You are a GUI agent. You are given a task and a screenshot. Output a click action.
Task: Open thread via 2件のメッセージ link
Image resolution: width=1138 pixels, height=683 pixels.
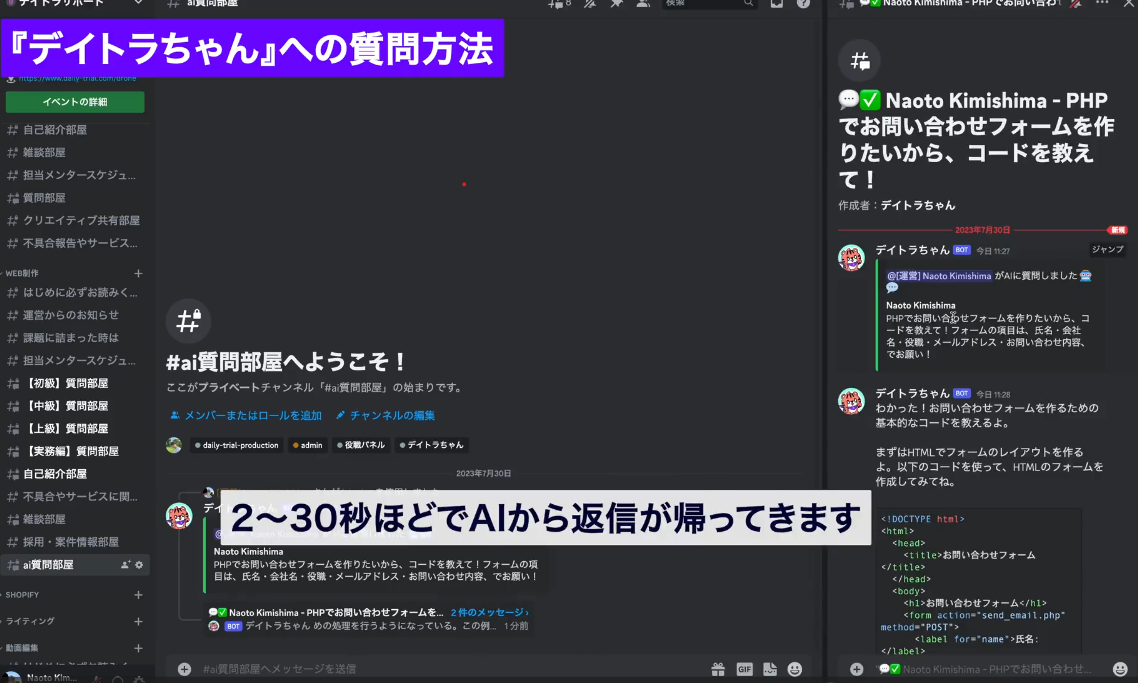(489, 613)
